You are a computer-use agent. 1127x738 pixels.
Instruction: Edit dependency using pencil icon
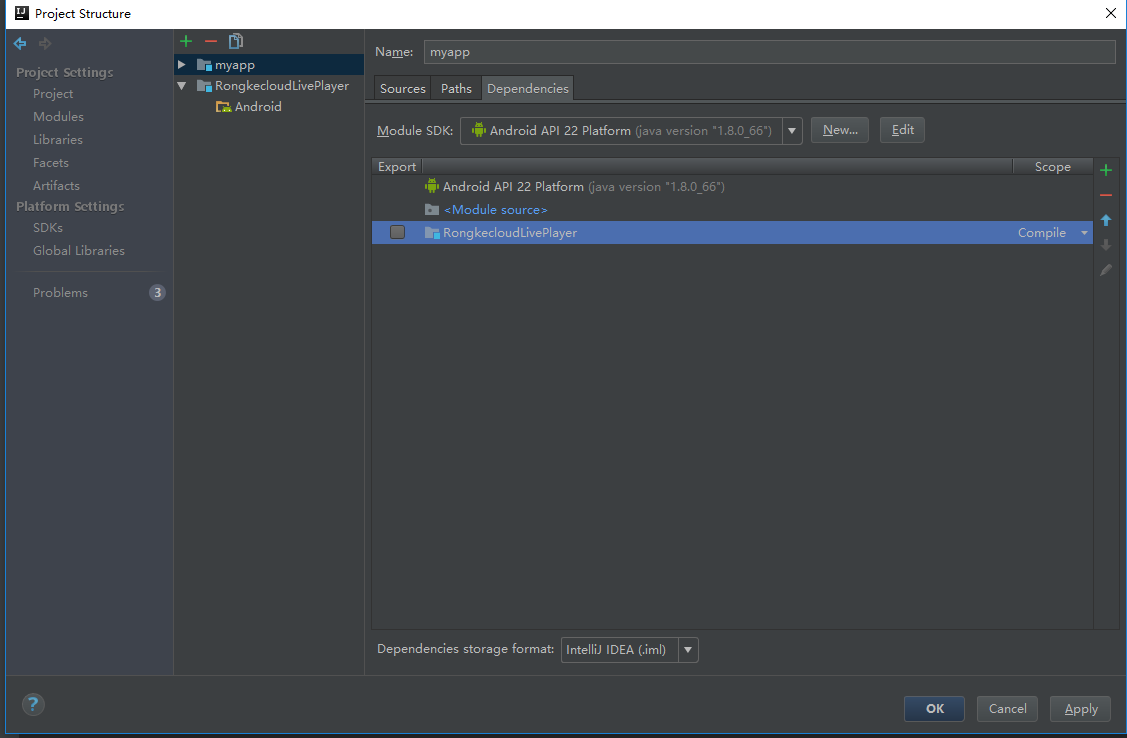click(1106, 270)
